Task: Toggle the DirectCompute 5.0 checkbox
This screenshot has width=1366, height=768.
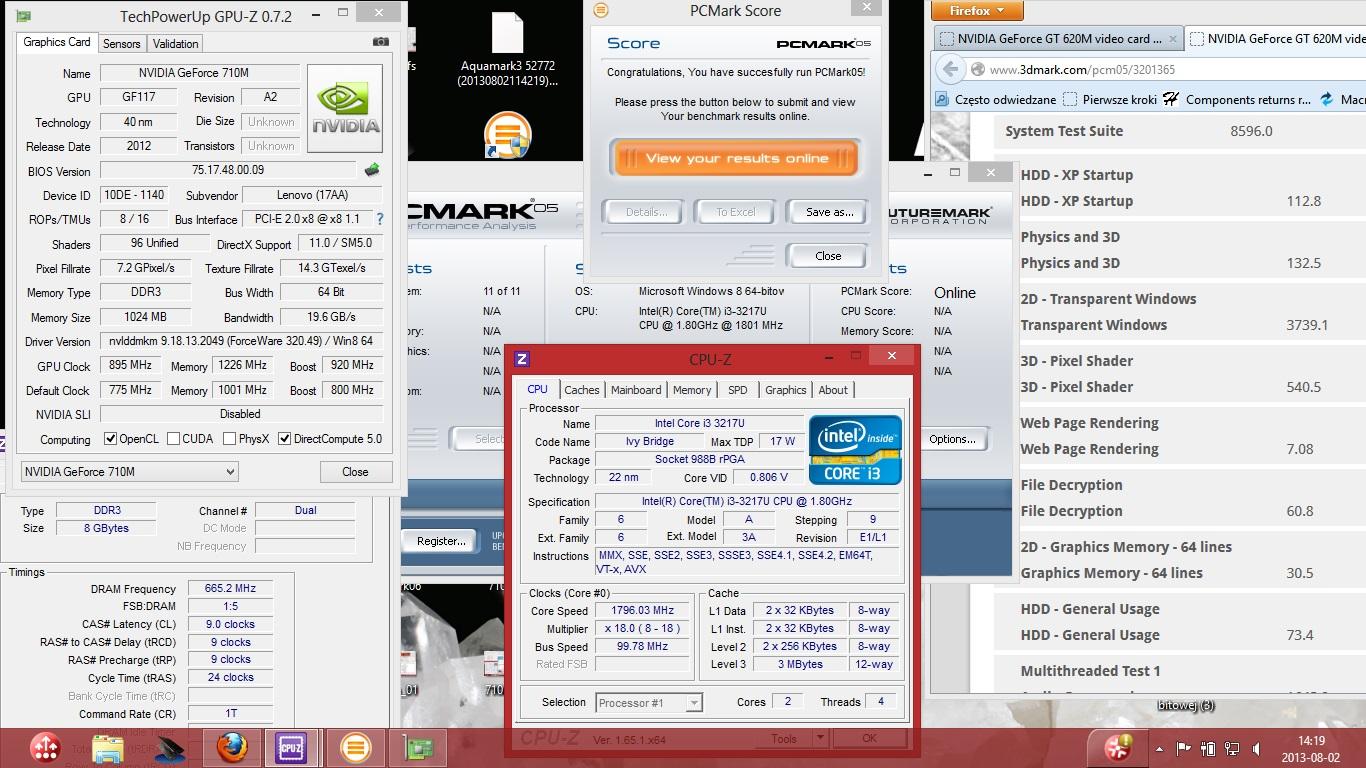Action: [x=285, y=439]
